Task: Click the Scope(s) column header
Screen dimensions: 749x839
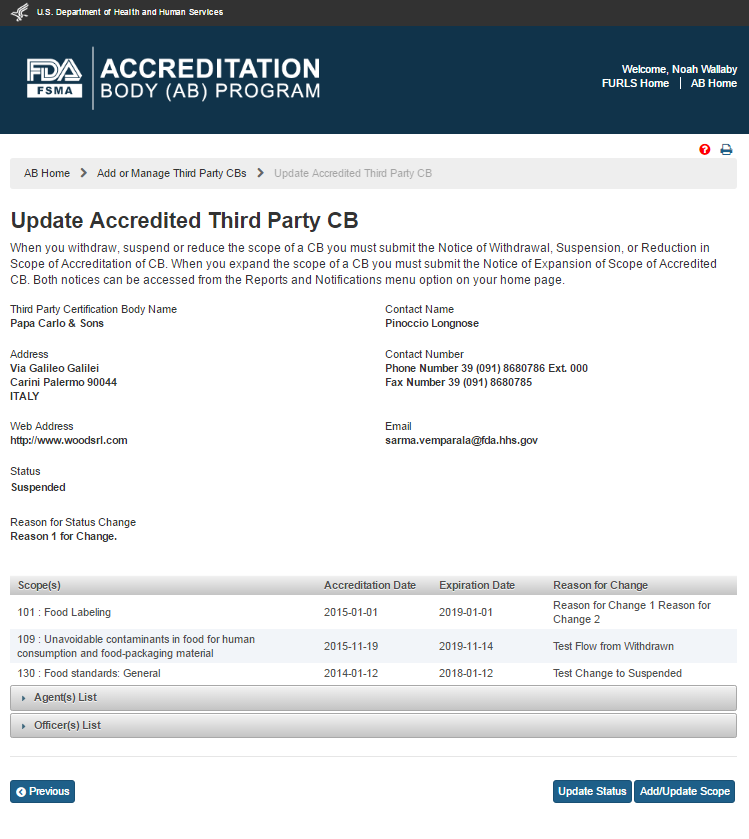Action: pyautogui.click(x=39, y=585)
